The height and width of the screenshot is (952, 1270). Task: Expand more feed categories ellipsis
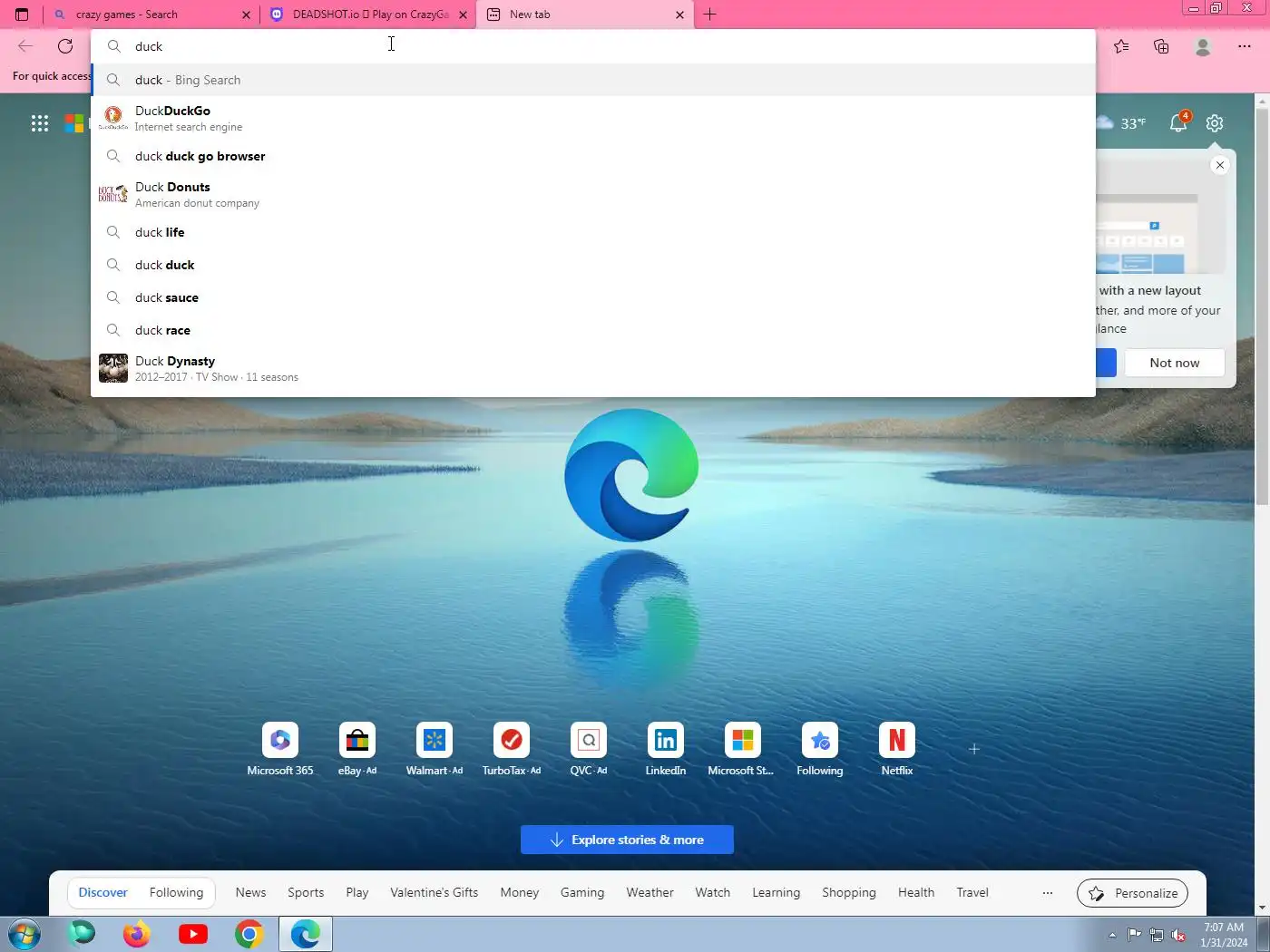(x=1048, y=893)
